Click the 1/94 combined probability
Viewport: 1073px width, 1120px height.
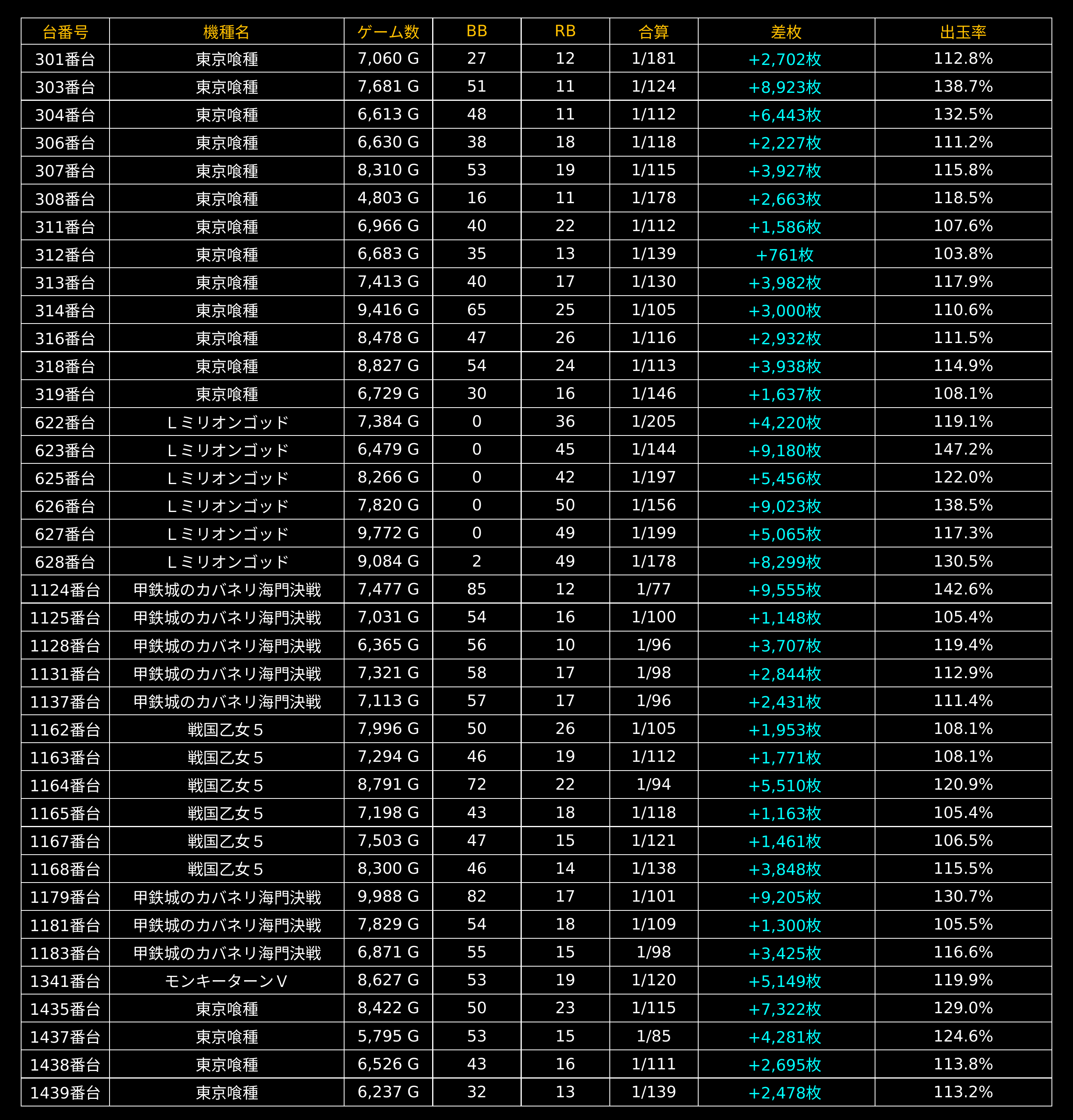pyautogui.click(x=654, y=785)
